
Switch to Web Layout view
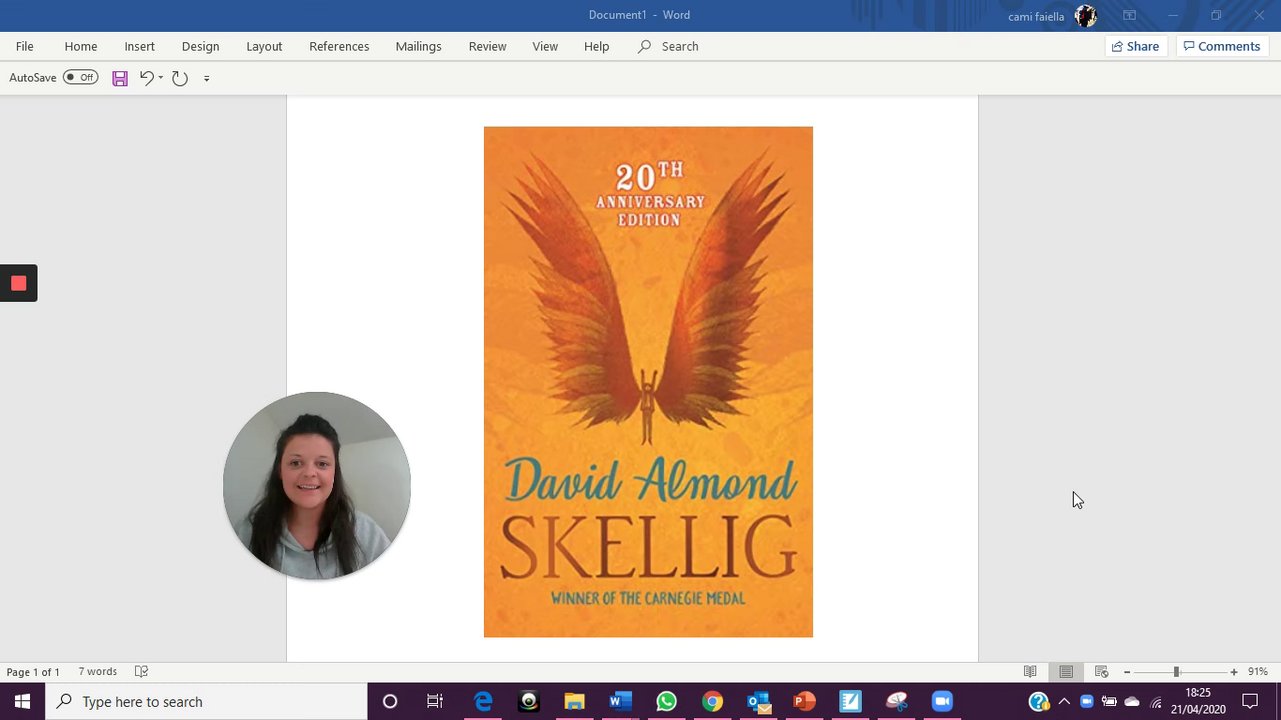pos(1101,672)
